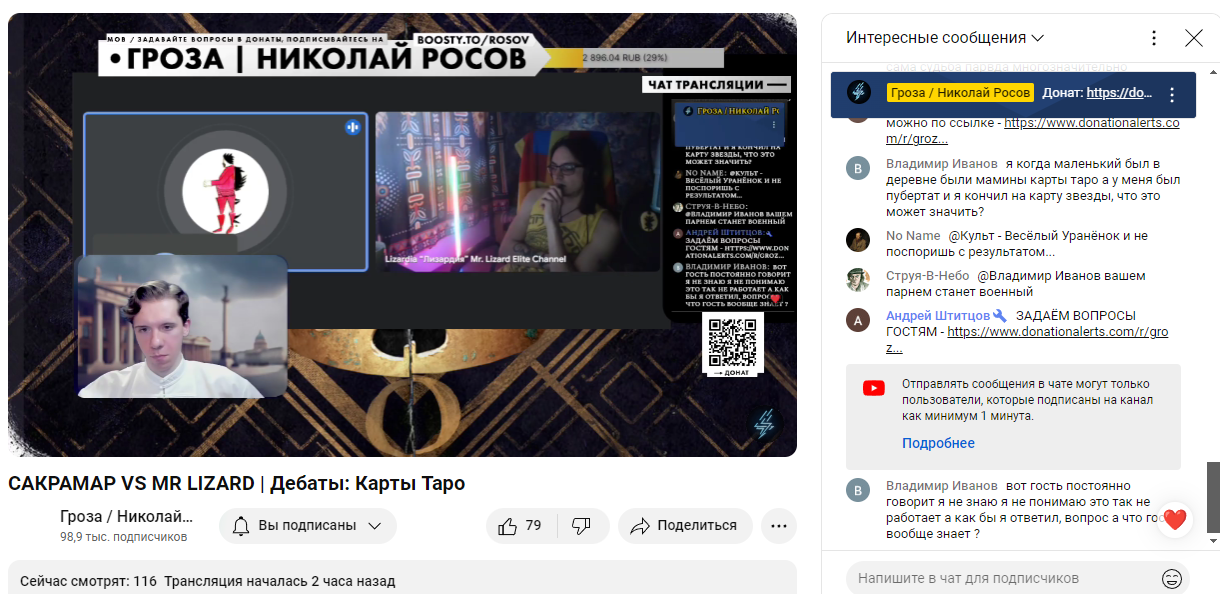The width and height of the screenshot is (1220, 594).
Task: Open the emoji picker in chat input
Action: (1172, 578)
